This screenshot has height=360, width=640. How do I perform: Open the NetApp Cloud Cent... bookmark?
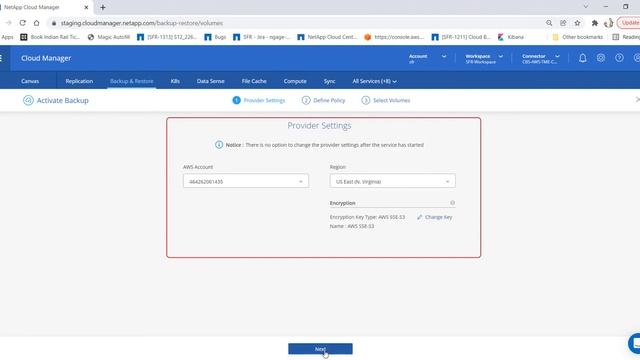tap(327, 37)
